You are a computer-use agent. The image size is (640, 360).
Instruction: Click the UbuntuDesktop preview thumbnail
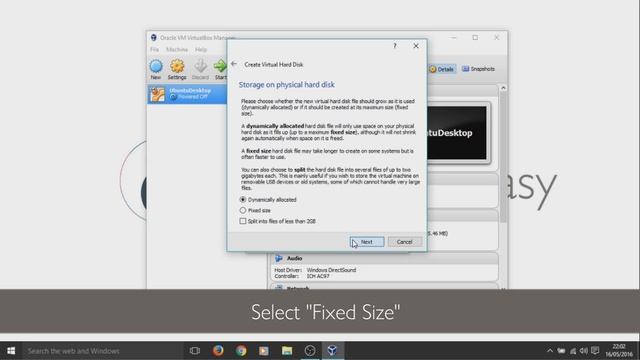tap(457, 133)
